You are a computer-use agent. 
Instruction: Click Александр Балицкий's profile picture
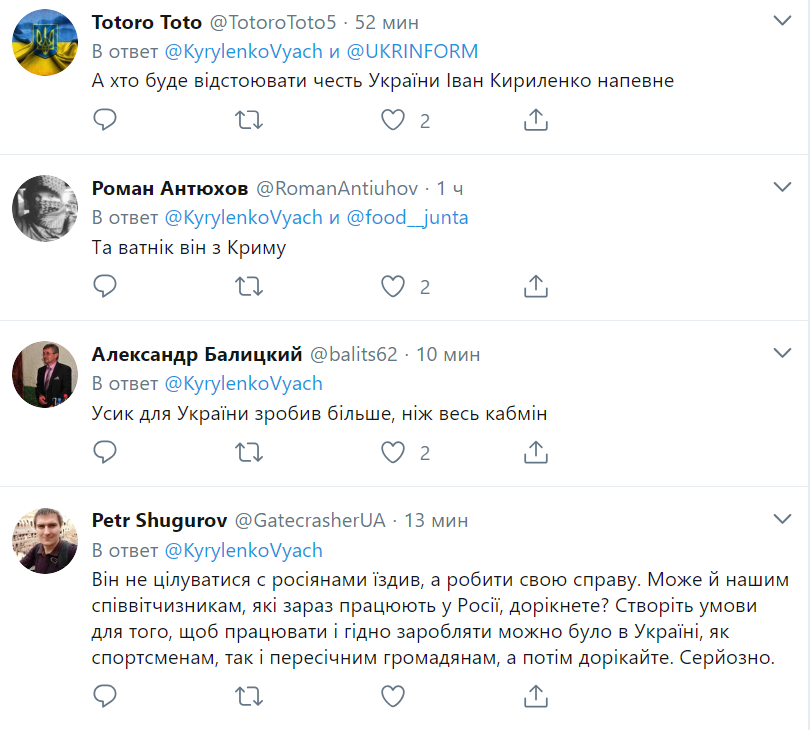(x=45, y=378)
